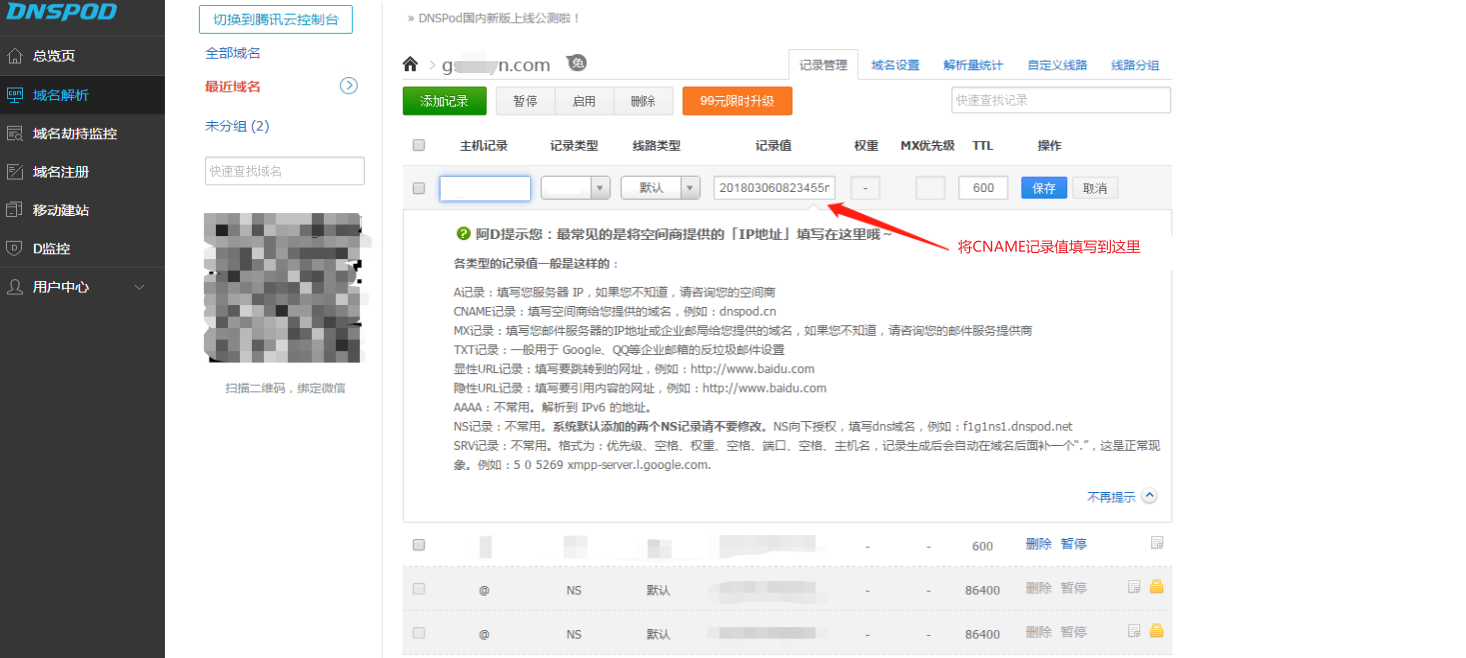Click the remark note icon in TTL 600 row
Viewport: 1466px width, 658px height.
point(1157,543)
